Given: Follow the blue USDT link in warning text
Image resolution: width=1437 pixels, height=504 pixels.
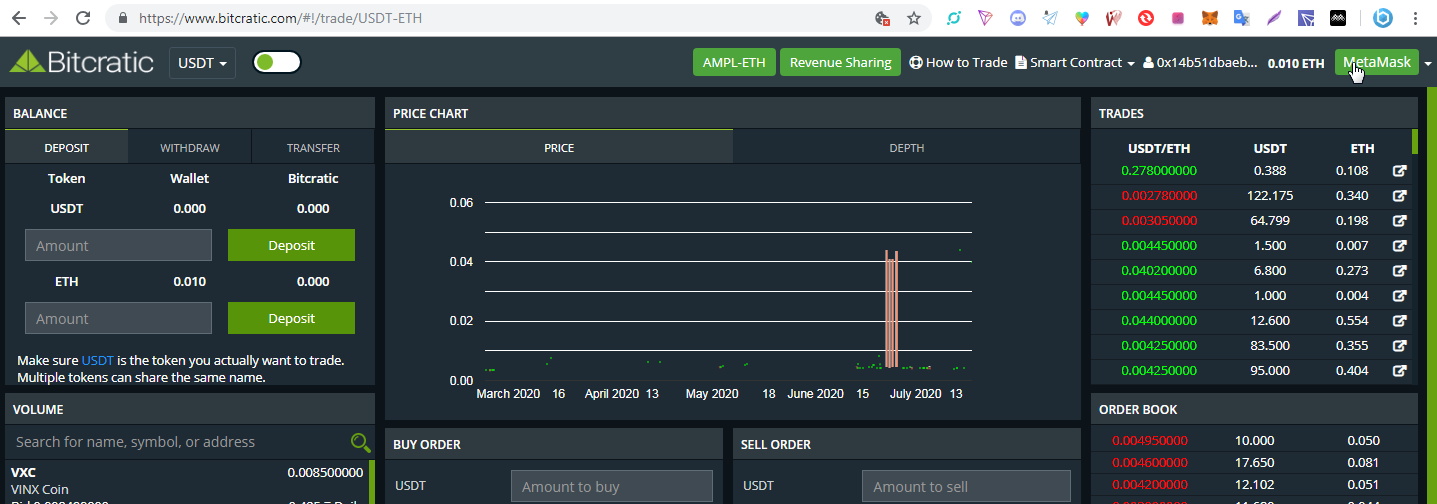Looking at the screenshot, I should pyautogui.click(x=98, y=360).
